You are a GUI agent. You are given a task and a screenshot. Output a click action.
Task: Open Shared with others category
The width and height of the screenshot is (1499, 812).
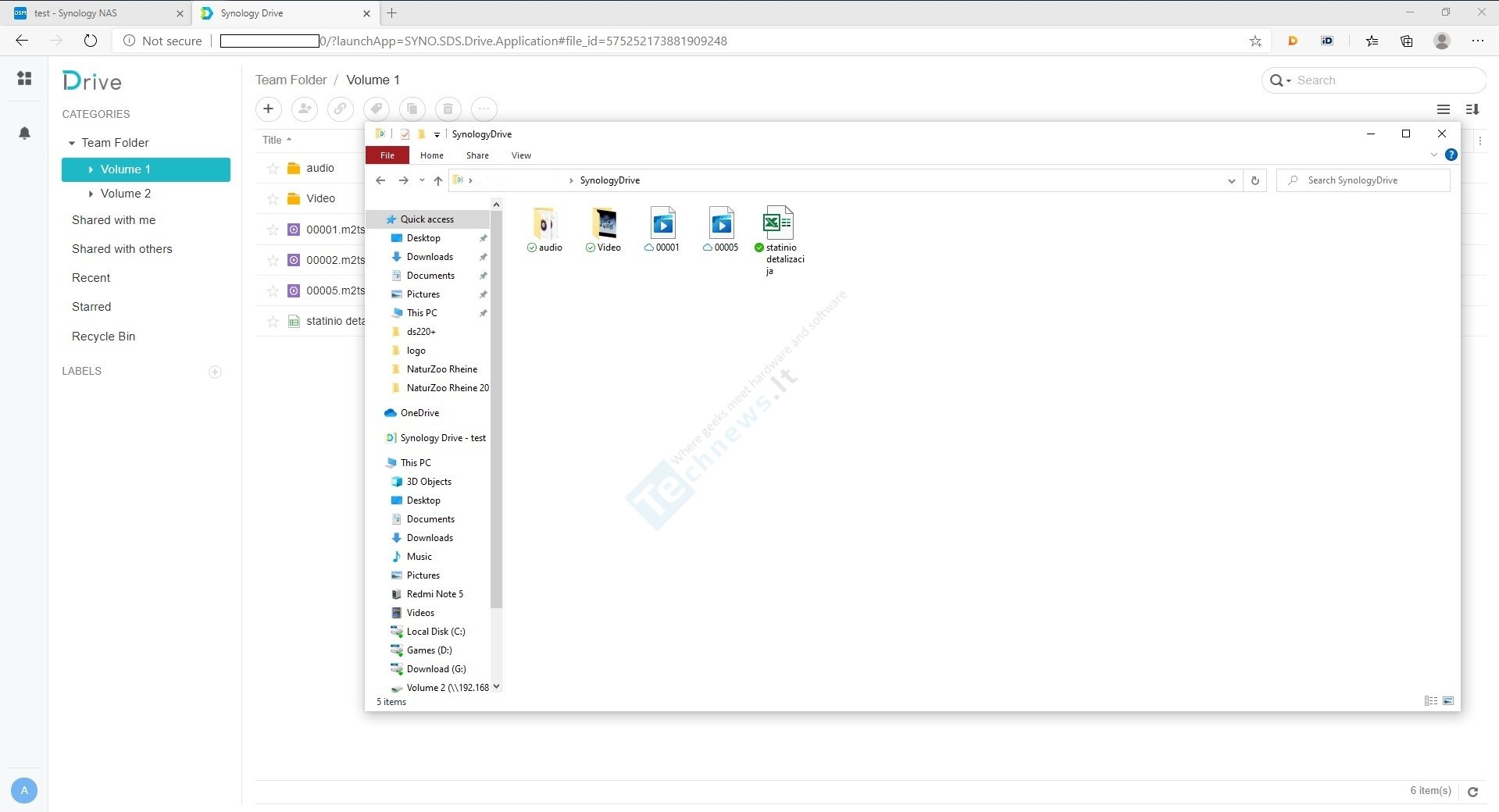(x=122, y=249)
